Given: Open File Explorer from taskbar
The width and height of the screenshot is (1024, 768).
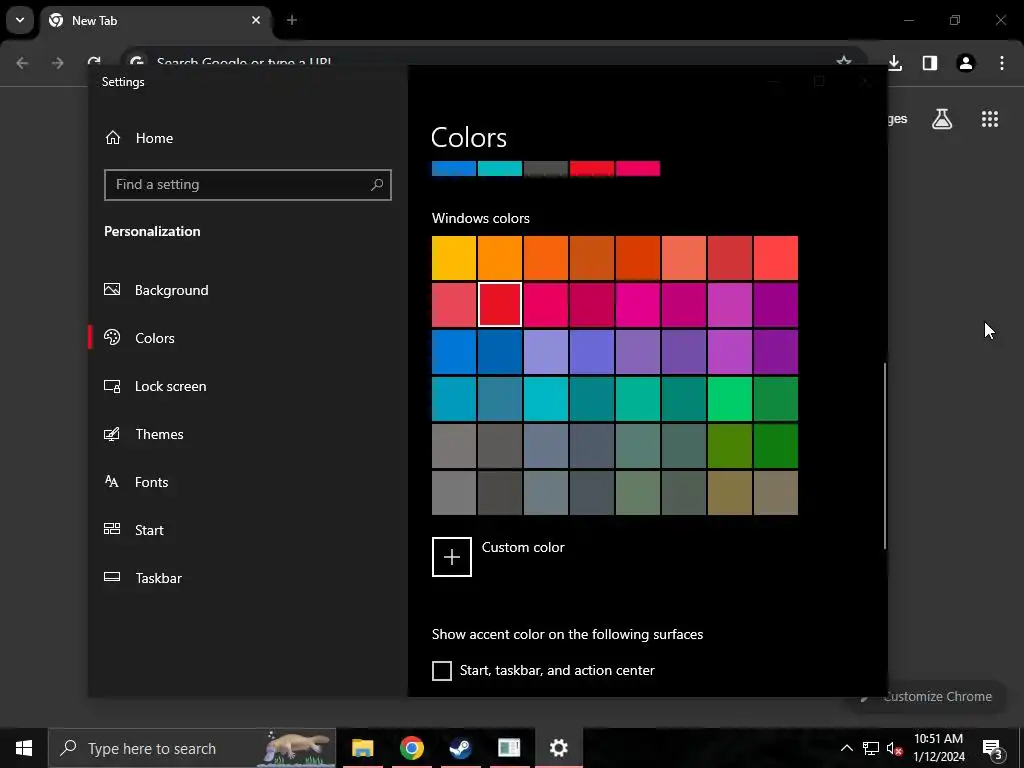Looking at the screenshot, I should pyautogui.click(x=362, y=748).
